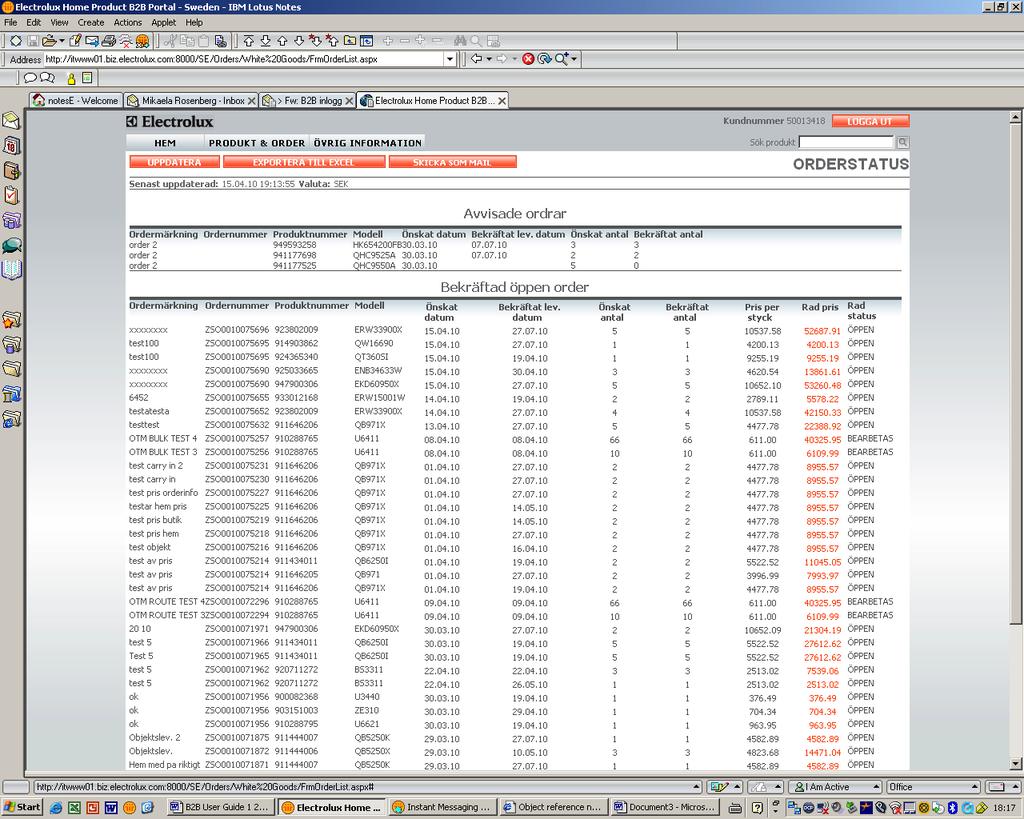The image size is (1024, 819).
Task: Click the 'Objektslev. 2' order label
Action: (155, 737)
